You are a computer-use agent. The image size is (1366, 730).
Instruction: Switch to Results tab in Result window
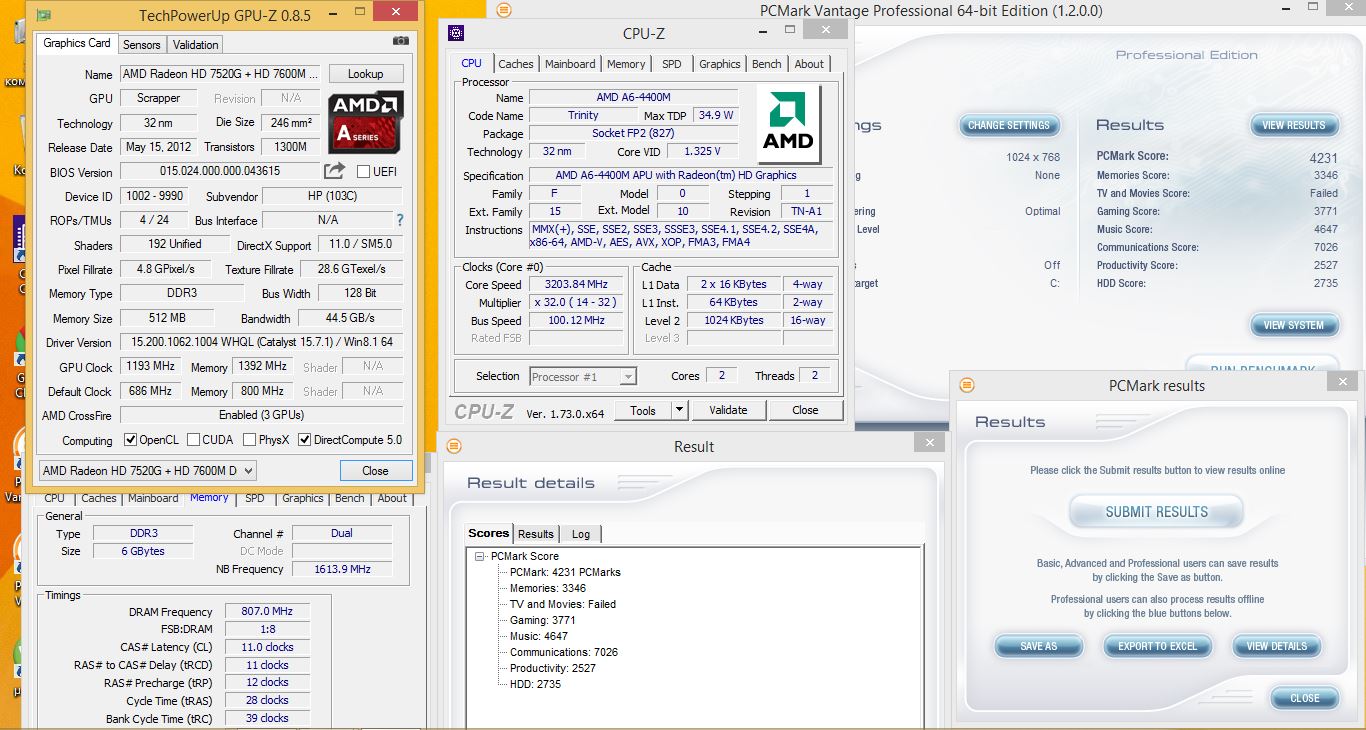click(x=536, y=534)
